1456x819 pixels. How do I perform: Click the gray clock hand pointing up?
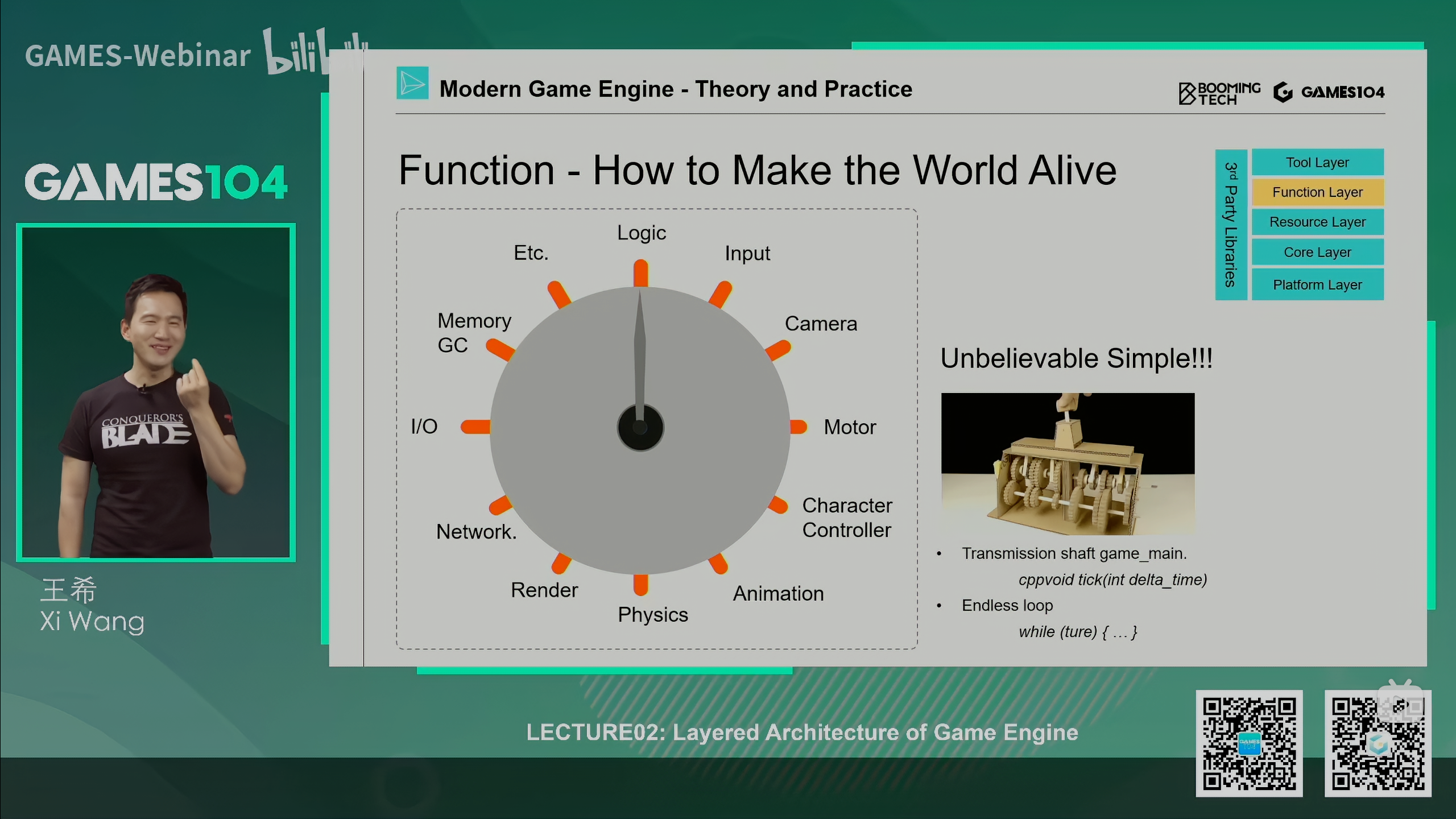click(640, 355)
